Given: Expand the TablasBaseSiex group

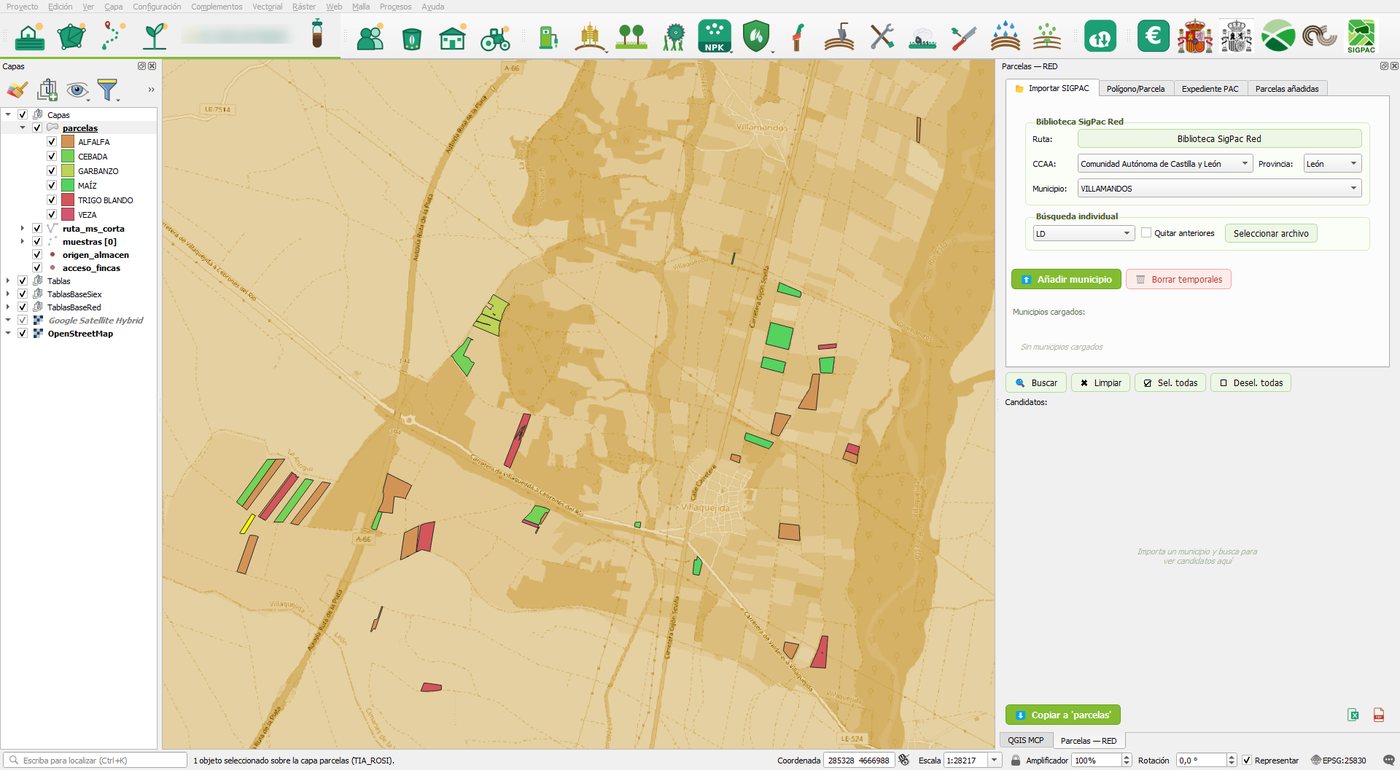Looking at the screenshot, I should 8,294.
